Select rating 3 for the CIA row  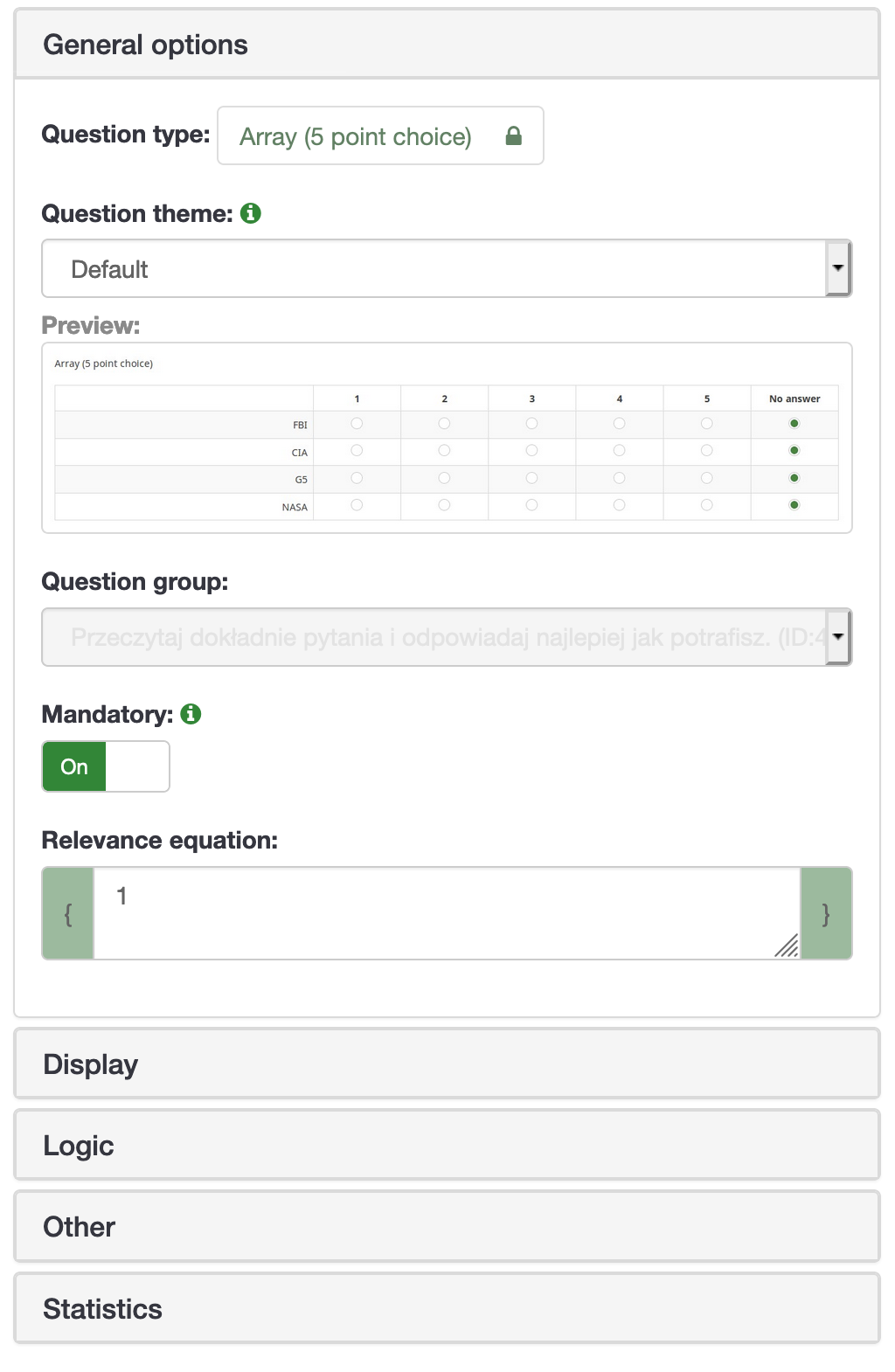(x=531, y=451)
